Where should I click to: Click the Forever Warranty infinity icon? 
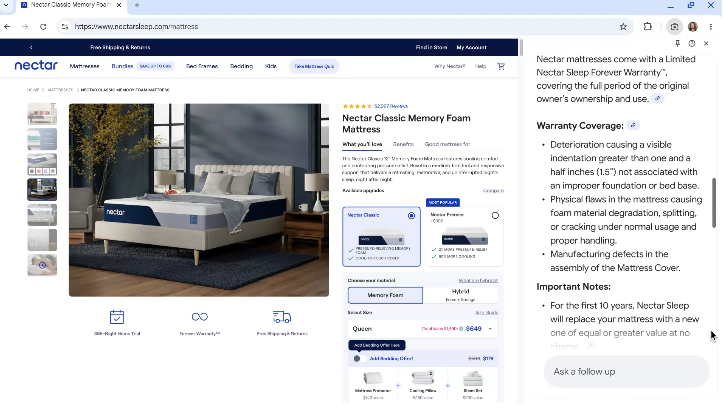point(199,317)
